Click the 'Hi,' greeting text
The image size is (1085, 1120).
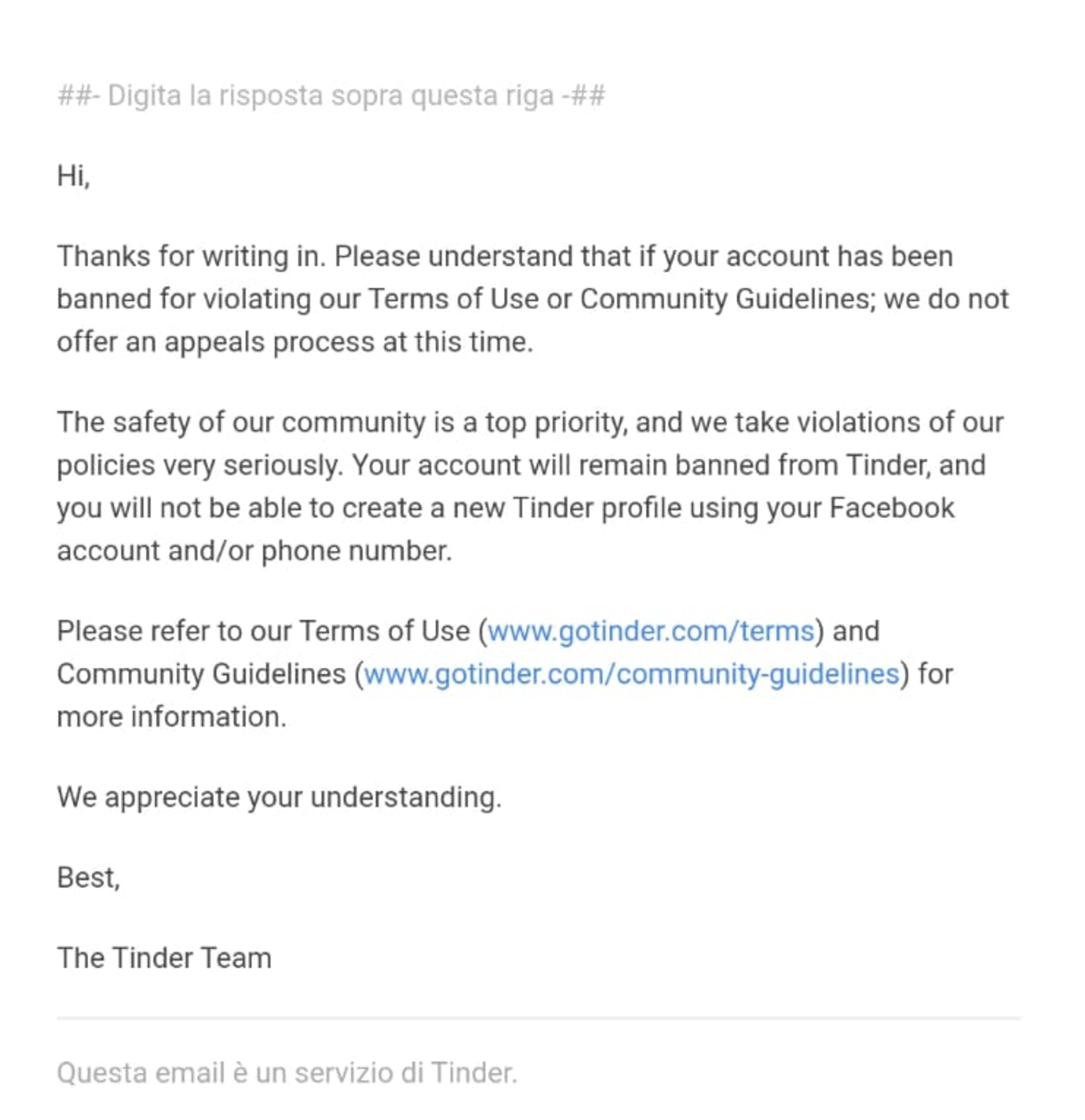(x=74, y=175)
